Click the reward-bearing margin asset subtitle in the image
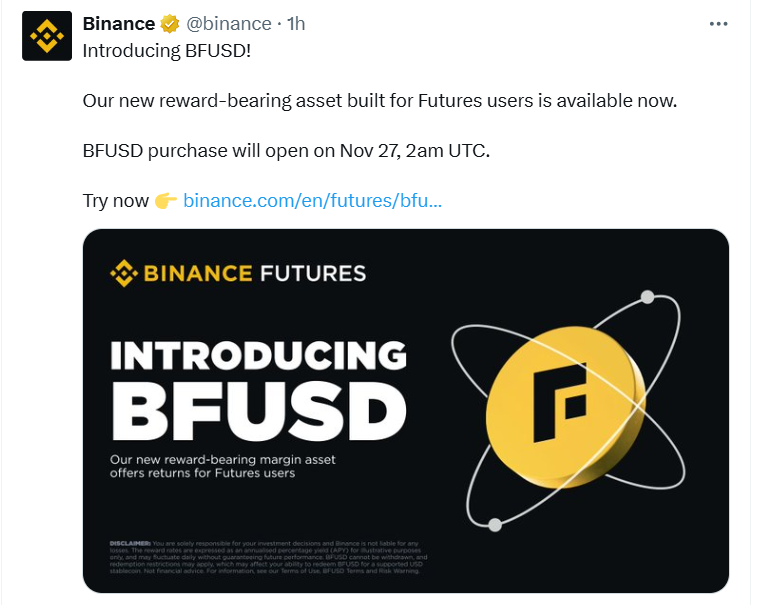Image resolution: width=781 pixels, height=605 pixels. click(223, 466)
